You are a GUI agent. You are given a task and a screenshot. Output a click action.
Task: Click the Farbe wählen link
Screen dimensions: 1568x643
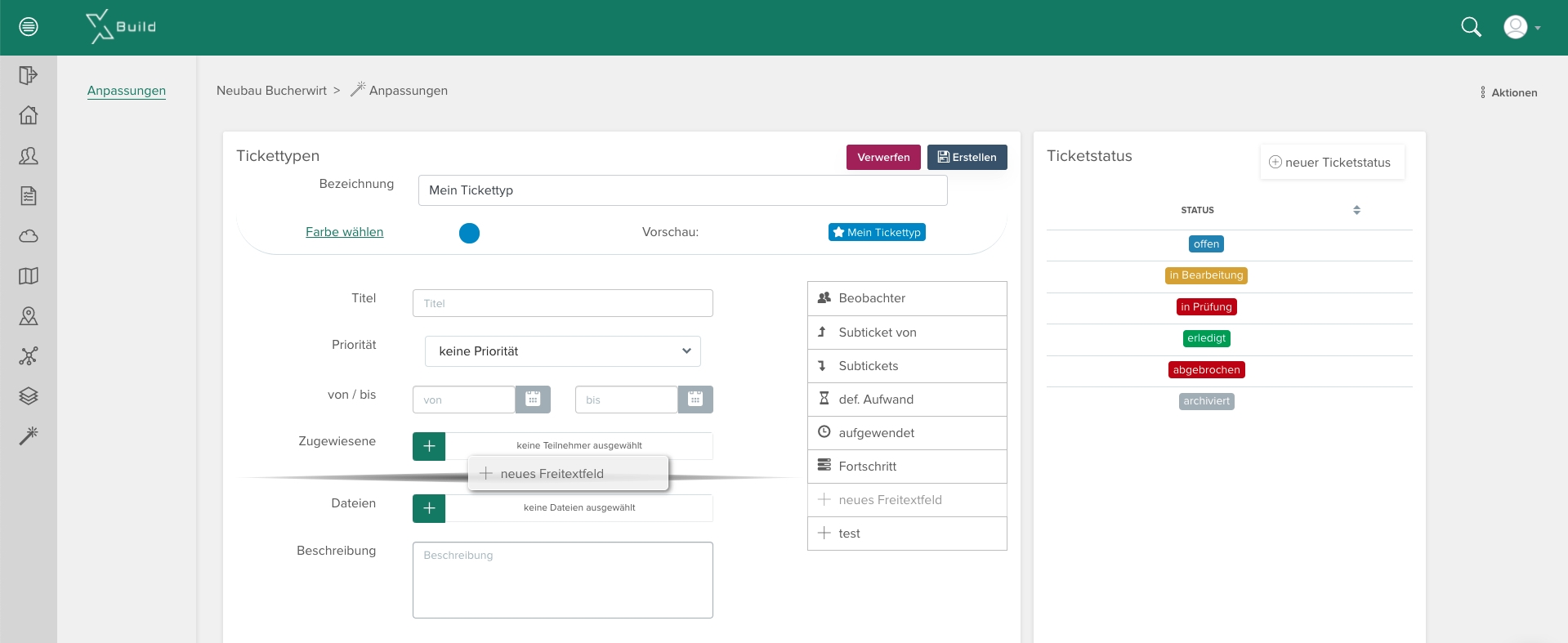click(x=345, y=232)
